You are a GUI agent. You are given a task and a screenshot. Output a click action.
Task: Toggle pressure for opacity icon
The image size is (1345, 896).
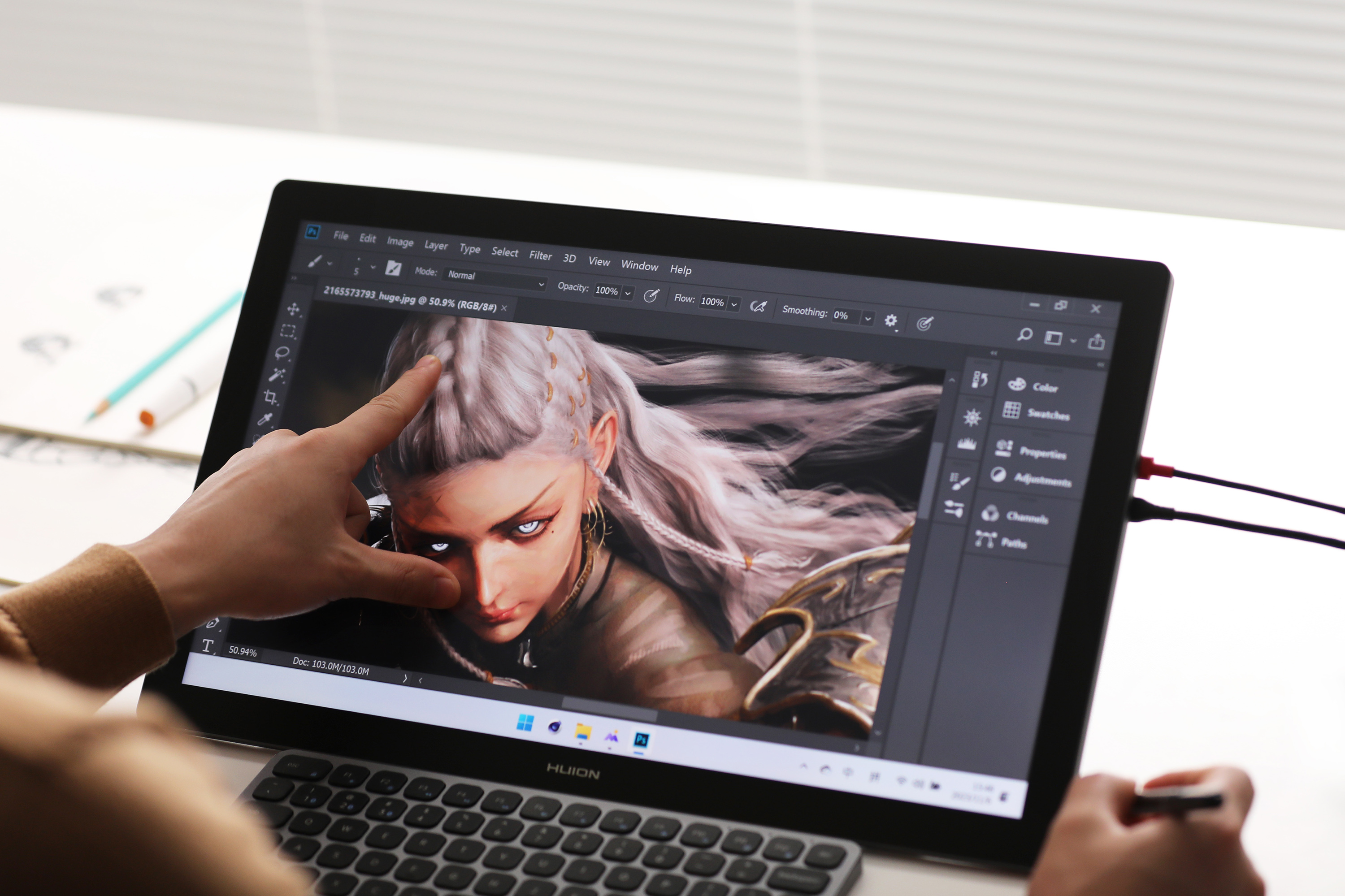(651, 295)
